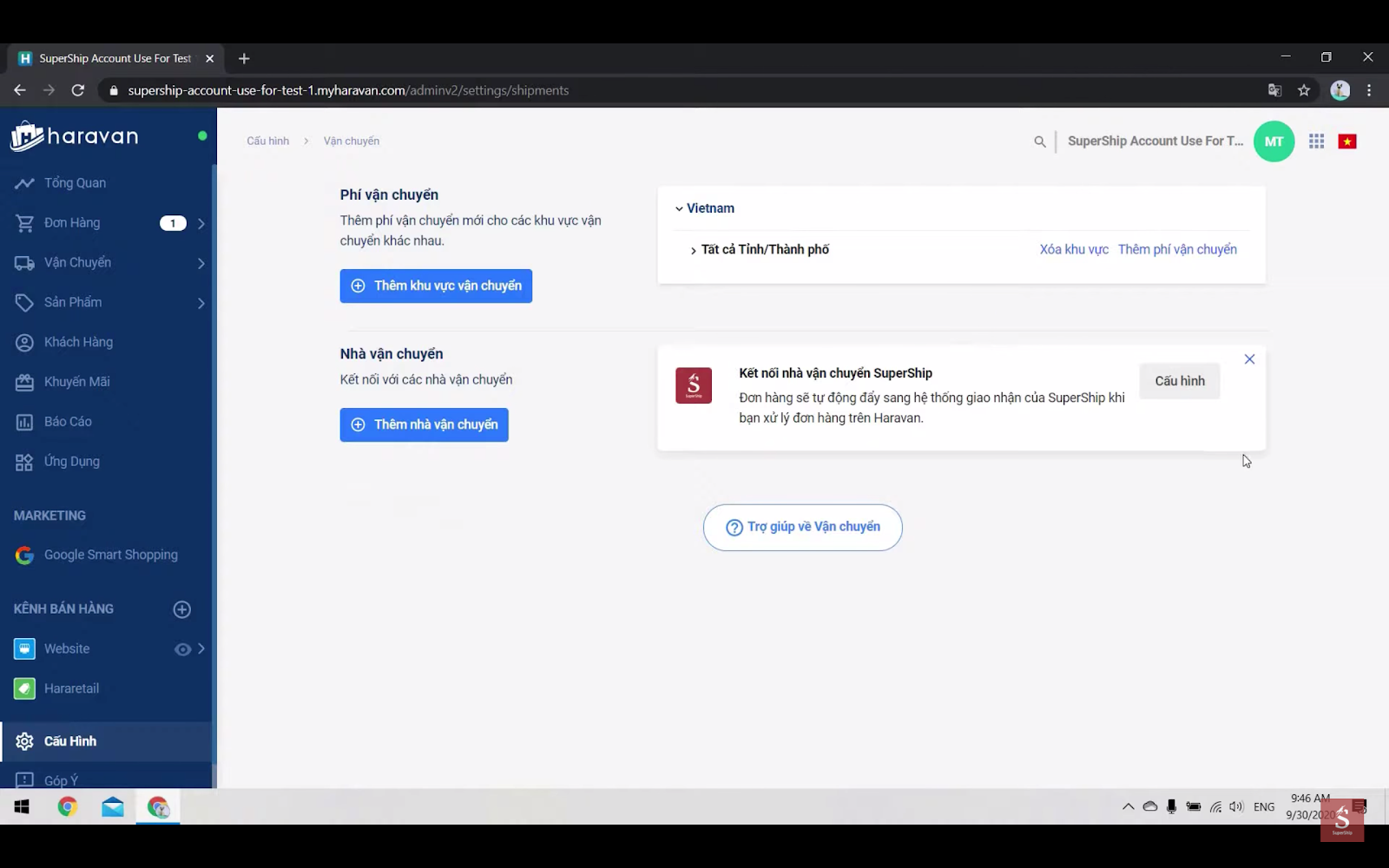The image size is (1389, 868).
Task: Expand the Đơn Hàng sidebar menu
Action: click(x=201, y=224)
